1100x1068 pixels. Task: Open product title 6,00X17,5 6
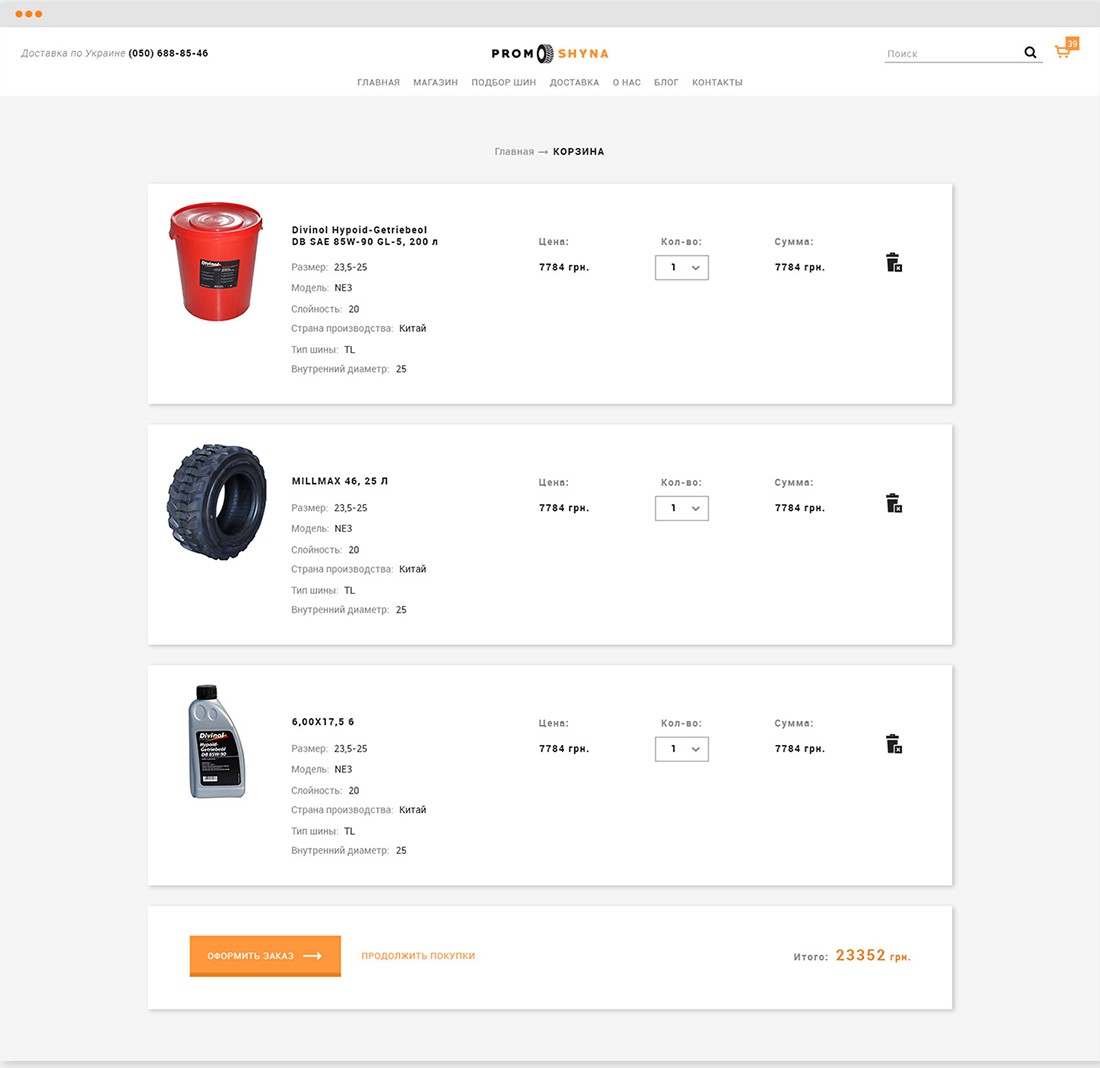pos(323,722)
